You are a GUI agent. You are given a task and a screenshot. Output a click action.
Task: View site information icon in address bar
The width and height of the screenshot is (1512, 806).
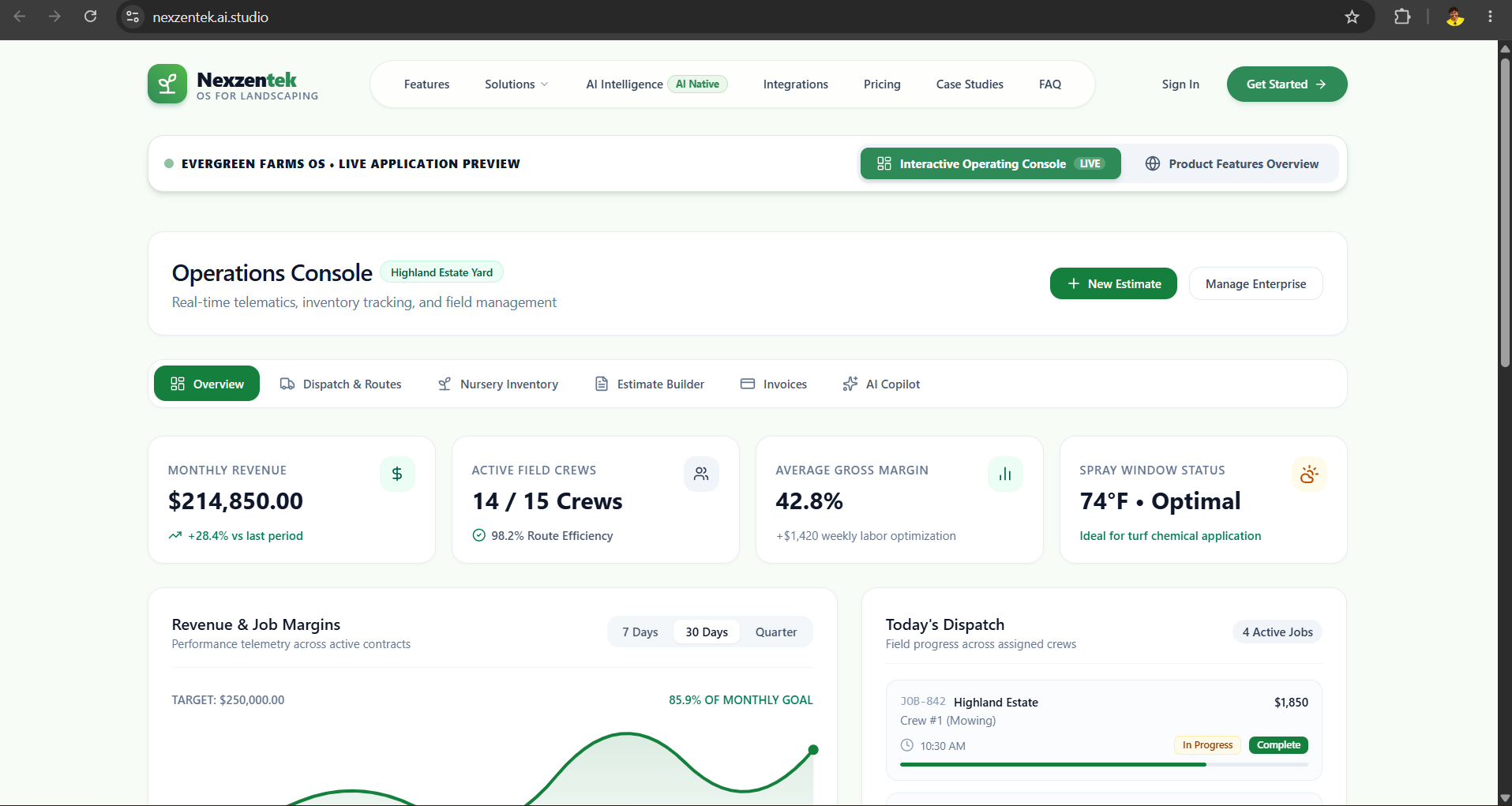[x=133, y=17]
